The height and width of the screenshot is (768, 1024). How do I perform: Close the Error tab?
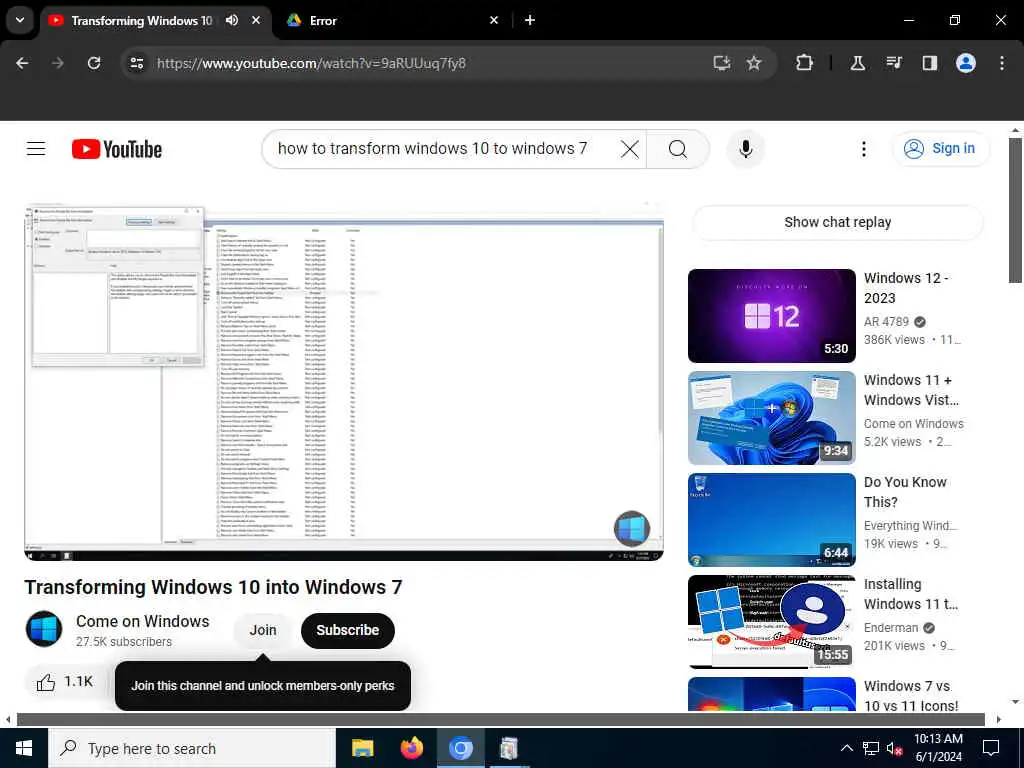click(494, 20)
